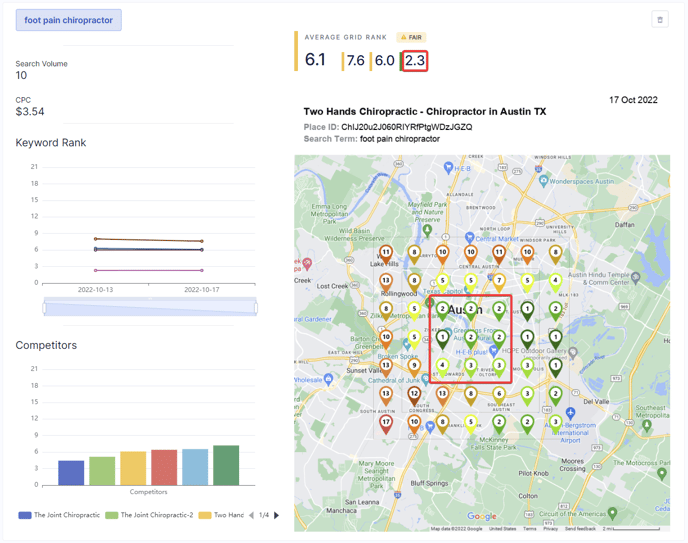The height and width of the screenshot is (543, 688).
Task: Select the 2.3 grid rank value
Action: point(415,61)
